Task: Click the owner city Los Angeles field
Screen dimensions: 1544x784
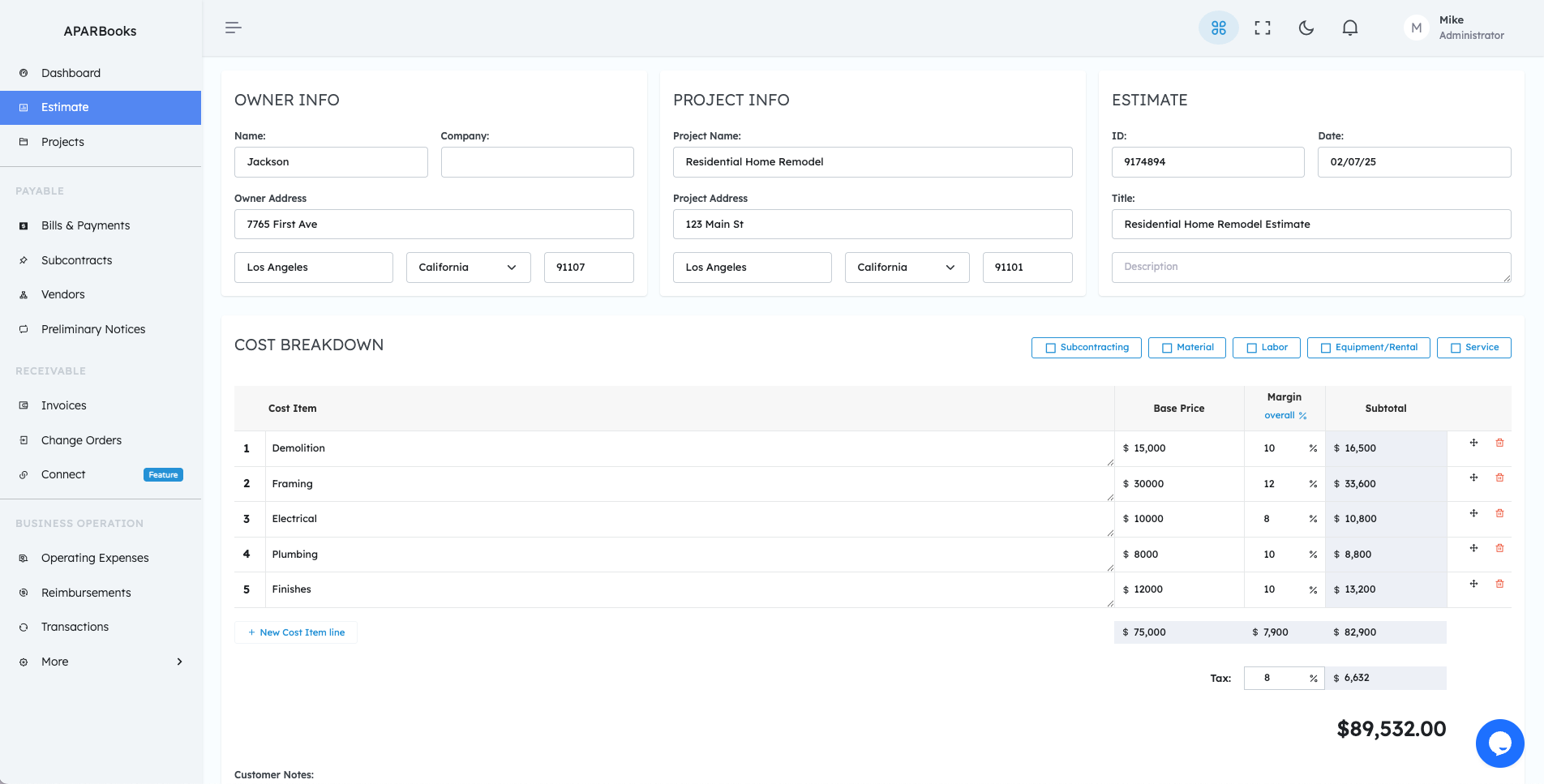Action: (314, 268)
